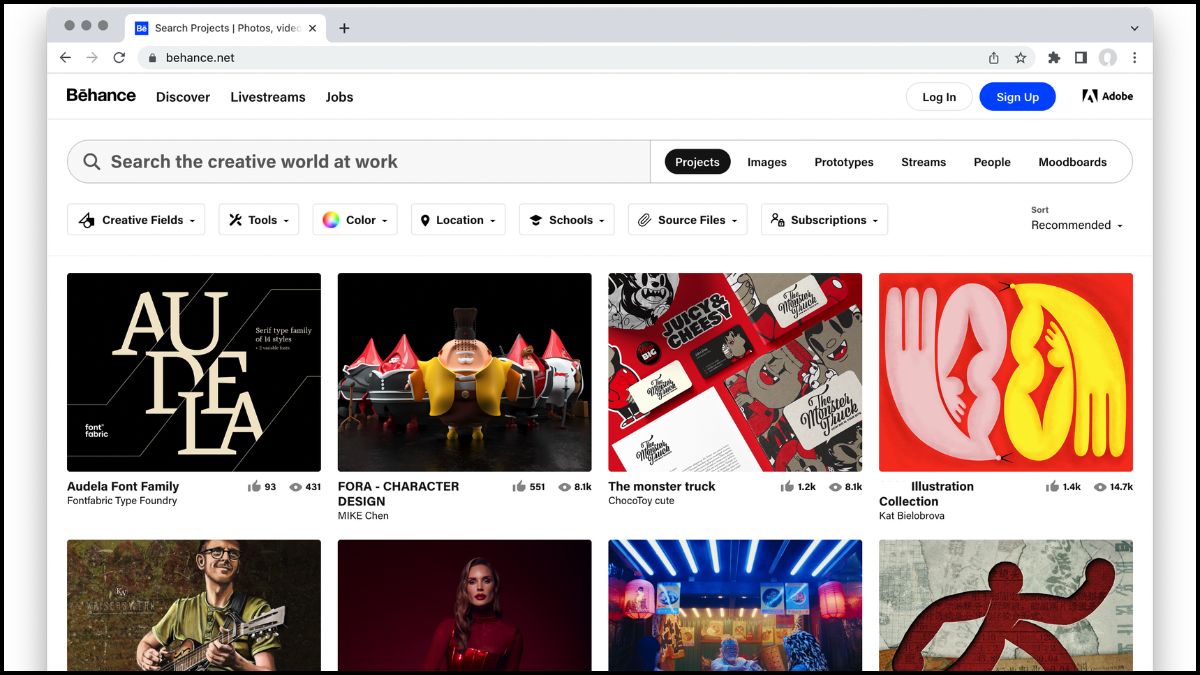
Task: Click the Location pin filter icon
Action: [425, 219]
